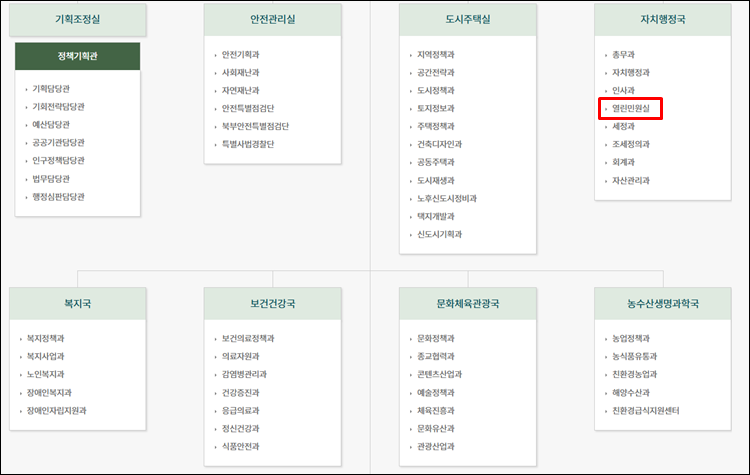The width and height of the screenshot is (750, 475).
Task: Open the 복지사업과 link
Action: click(45, 356)
